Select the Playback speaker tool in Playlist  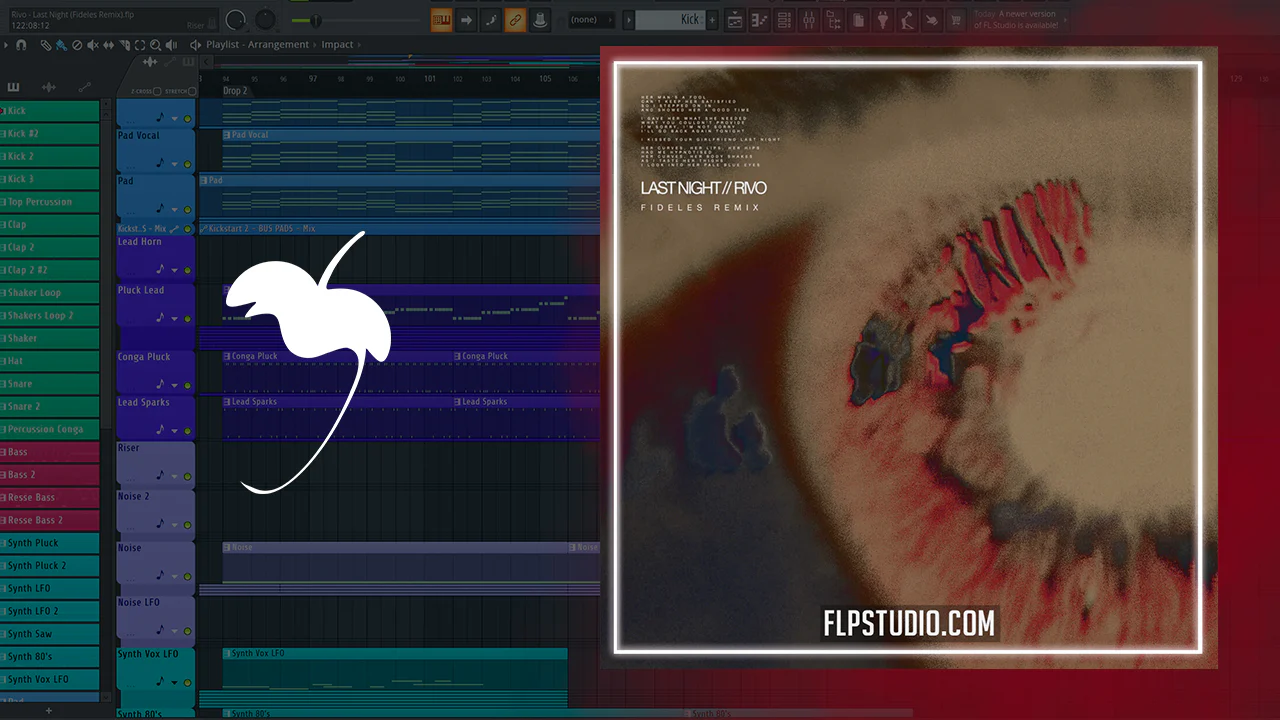[x=170, y=45]
